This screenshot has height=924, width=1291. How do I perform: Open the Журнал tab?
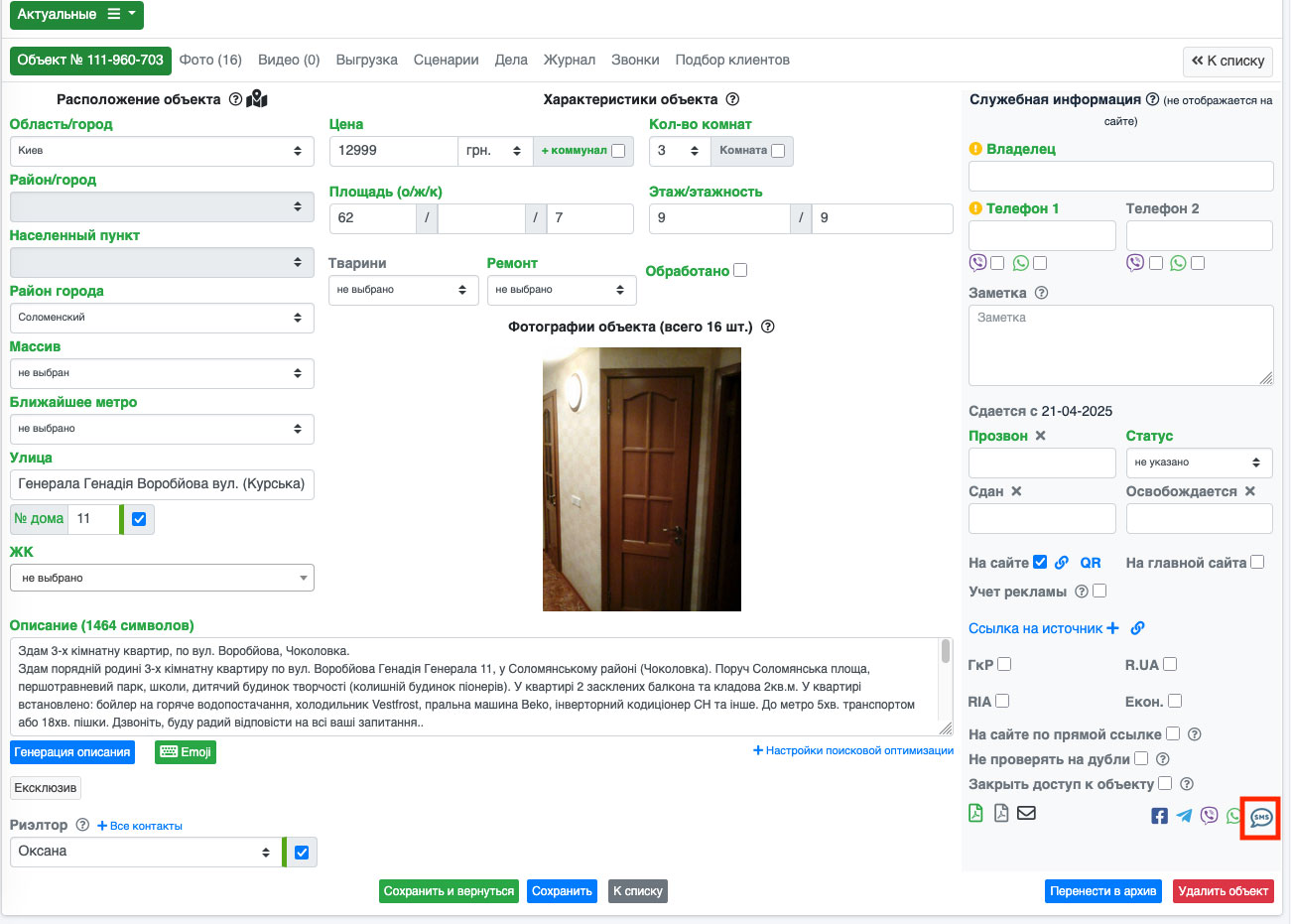click(x=569, y=60)
